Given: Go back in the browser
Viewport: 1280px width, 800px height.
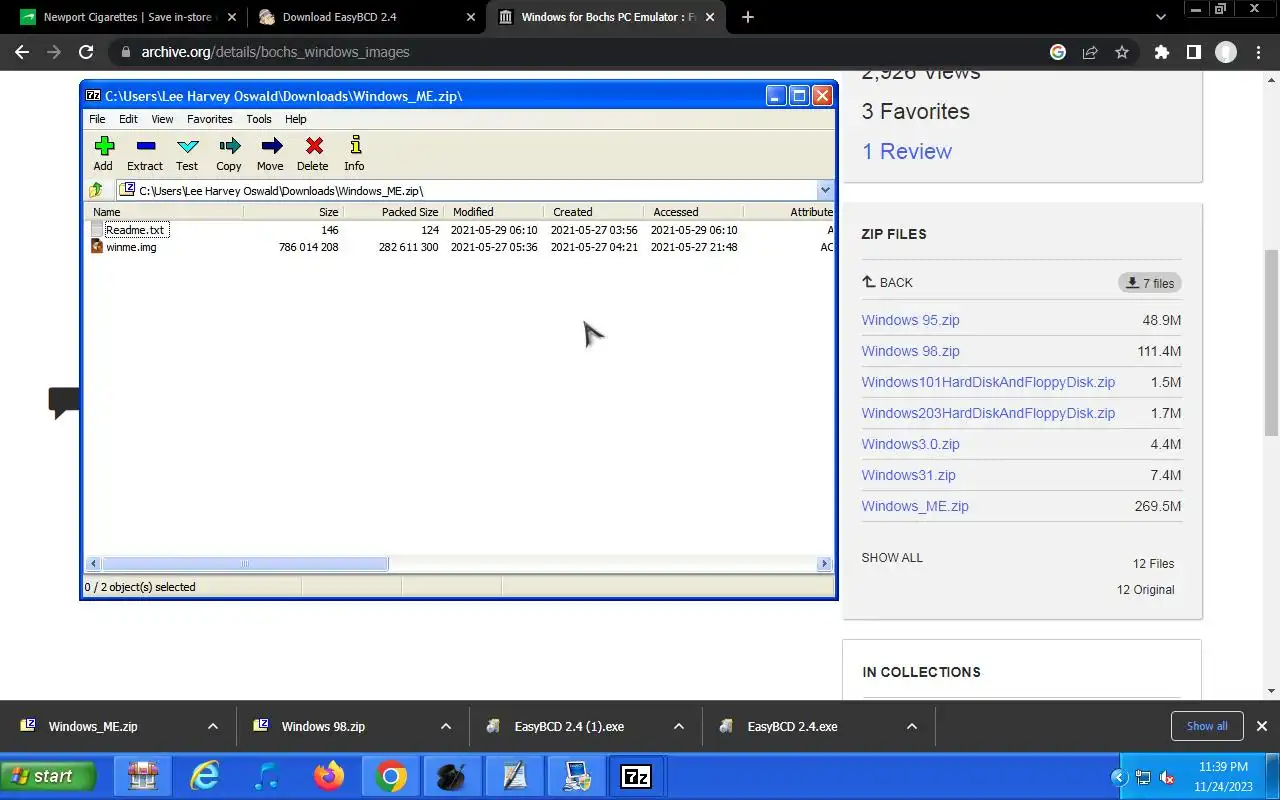Looking at the screenshot, I should coord(22,52).
